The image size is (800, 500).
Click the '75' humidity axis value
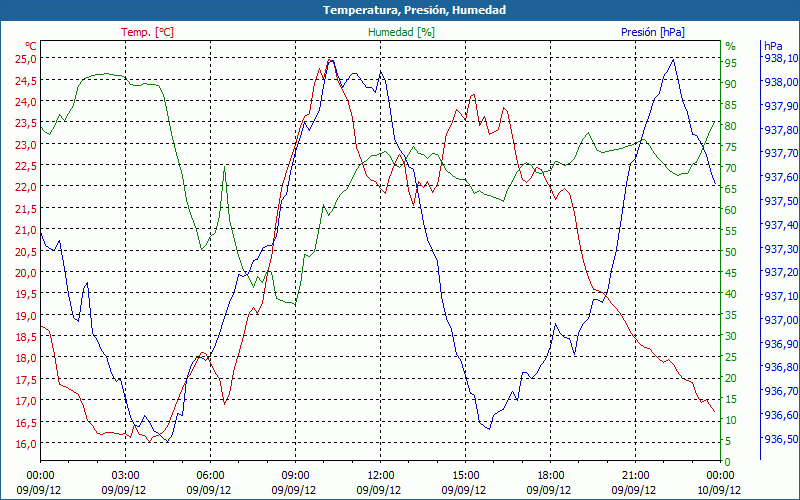click(731, 147)
